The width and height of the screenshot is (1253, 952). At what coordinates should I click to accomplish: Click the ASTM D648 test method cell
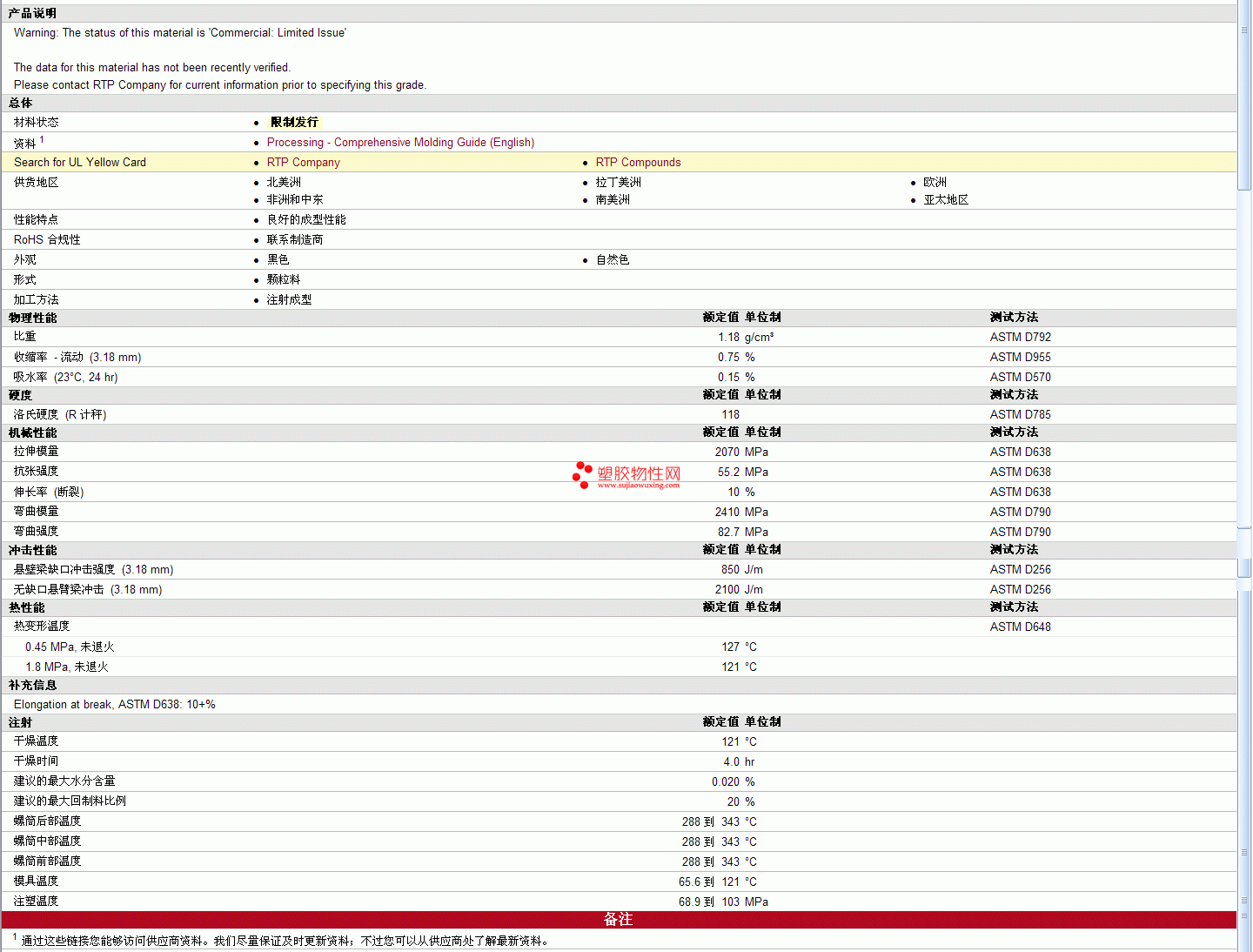point(1020,627)
